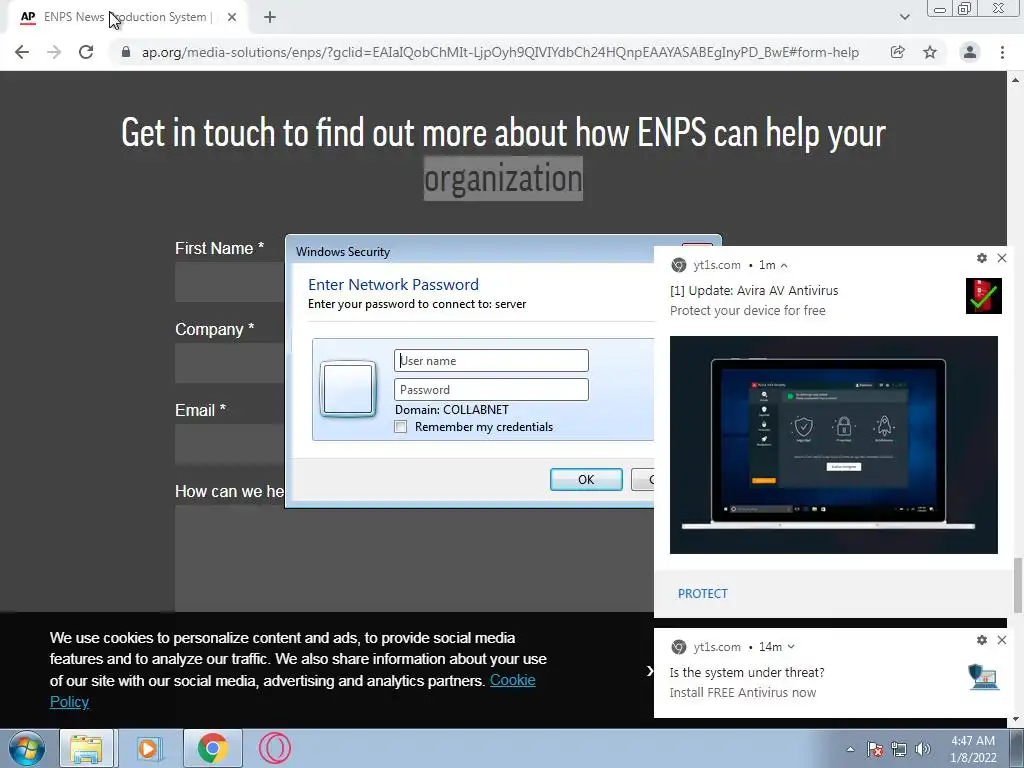This screenshot has width=1024, height=768.
Task: Click the browser forward arrow
Action: [54, 52]
